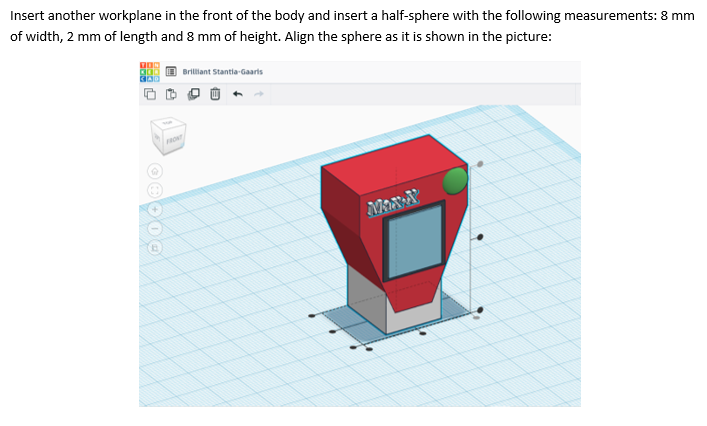The width and height of the screenshot is (707, 426).
Task: Click the Redo arrow icon
Action: tap(259, 94)
